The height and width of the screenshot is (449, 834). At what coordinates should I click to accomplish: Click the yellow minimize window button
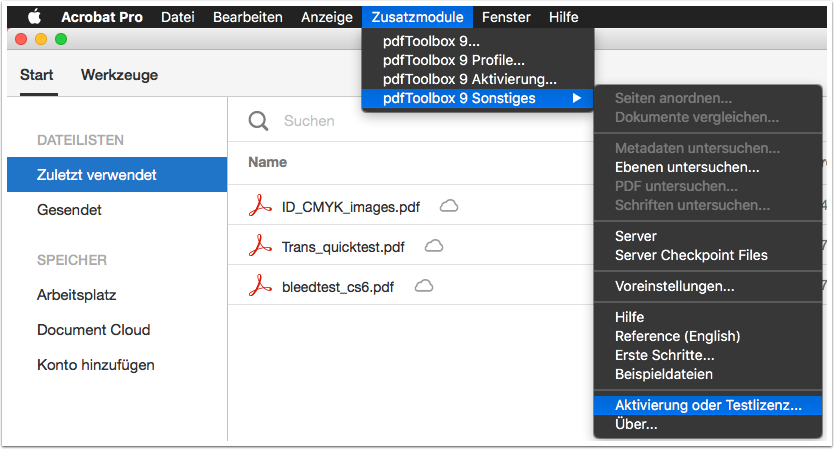[x=41, y=39]
